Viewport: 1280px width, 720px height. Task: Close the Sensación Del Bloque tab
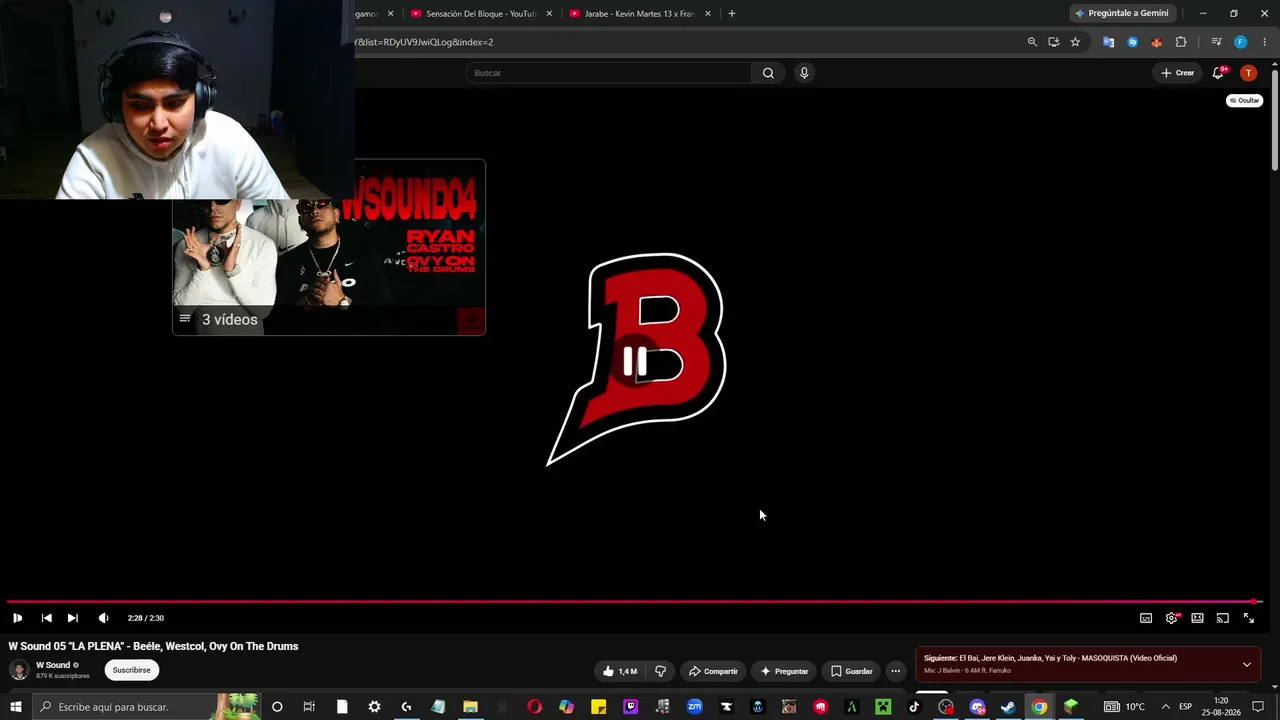[x=549, y=14]
